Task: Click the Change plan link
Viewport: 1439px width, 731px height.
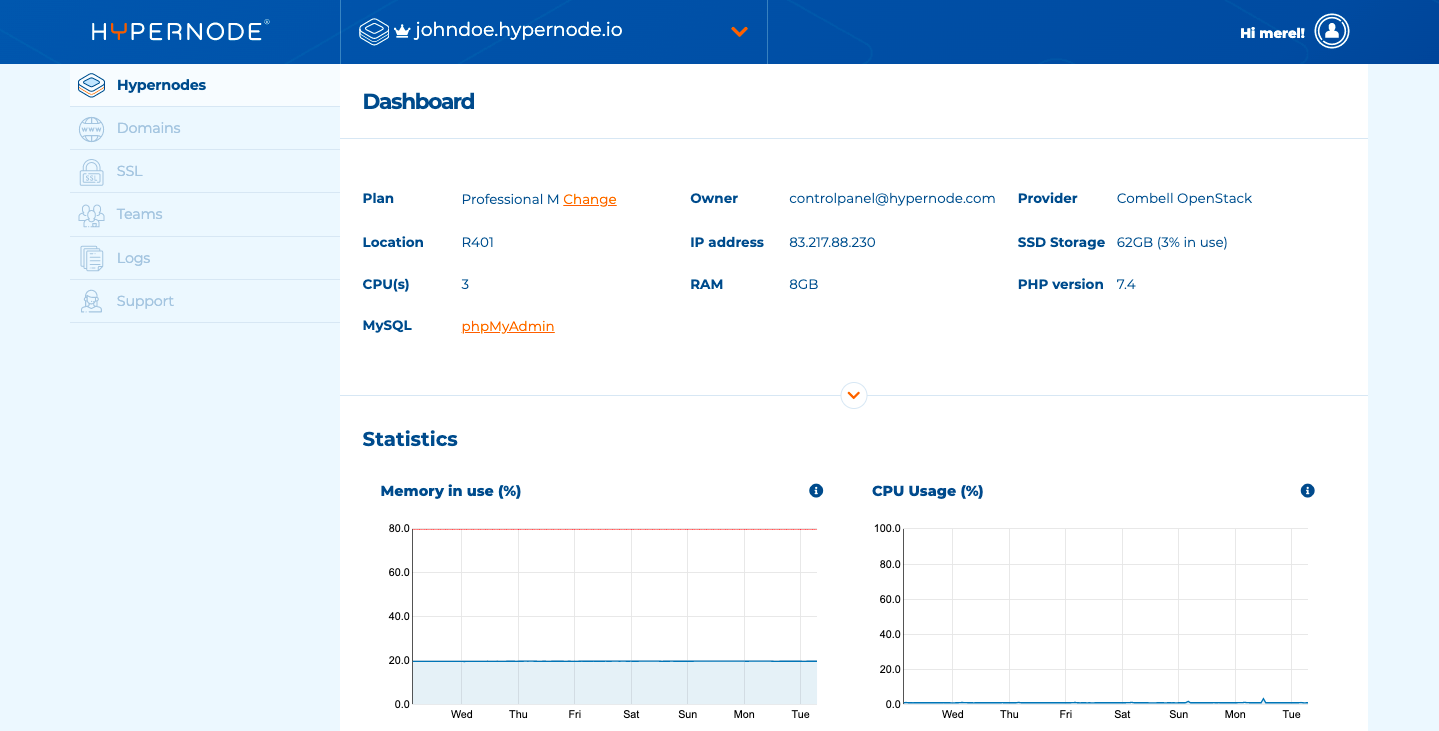Action: (589, 199)
